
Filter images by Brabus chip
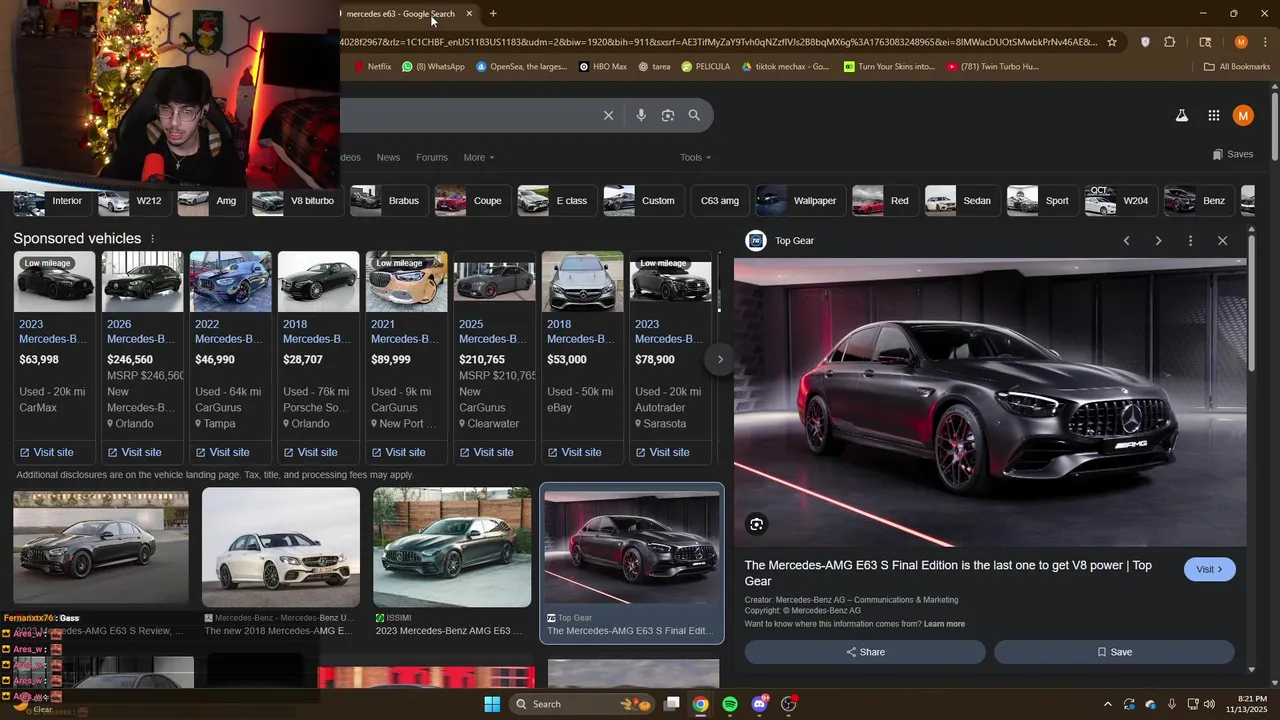(x=387, y=201)
